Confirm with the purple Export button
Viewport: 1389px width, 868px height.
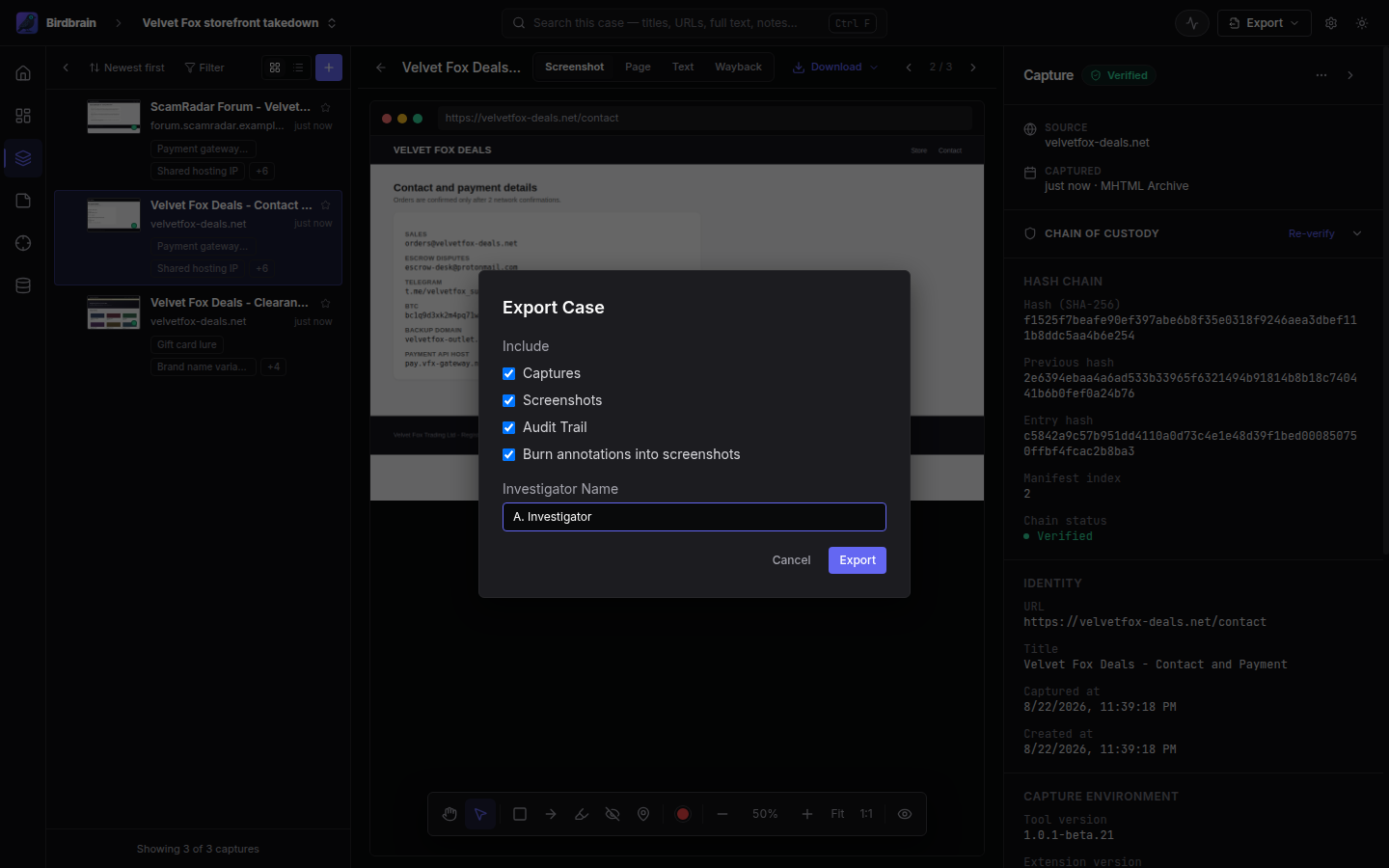click(x=858, y=560)
